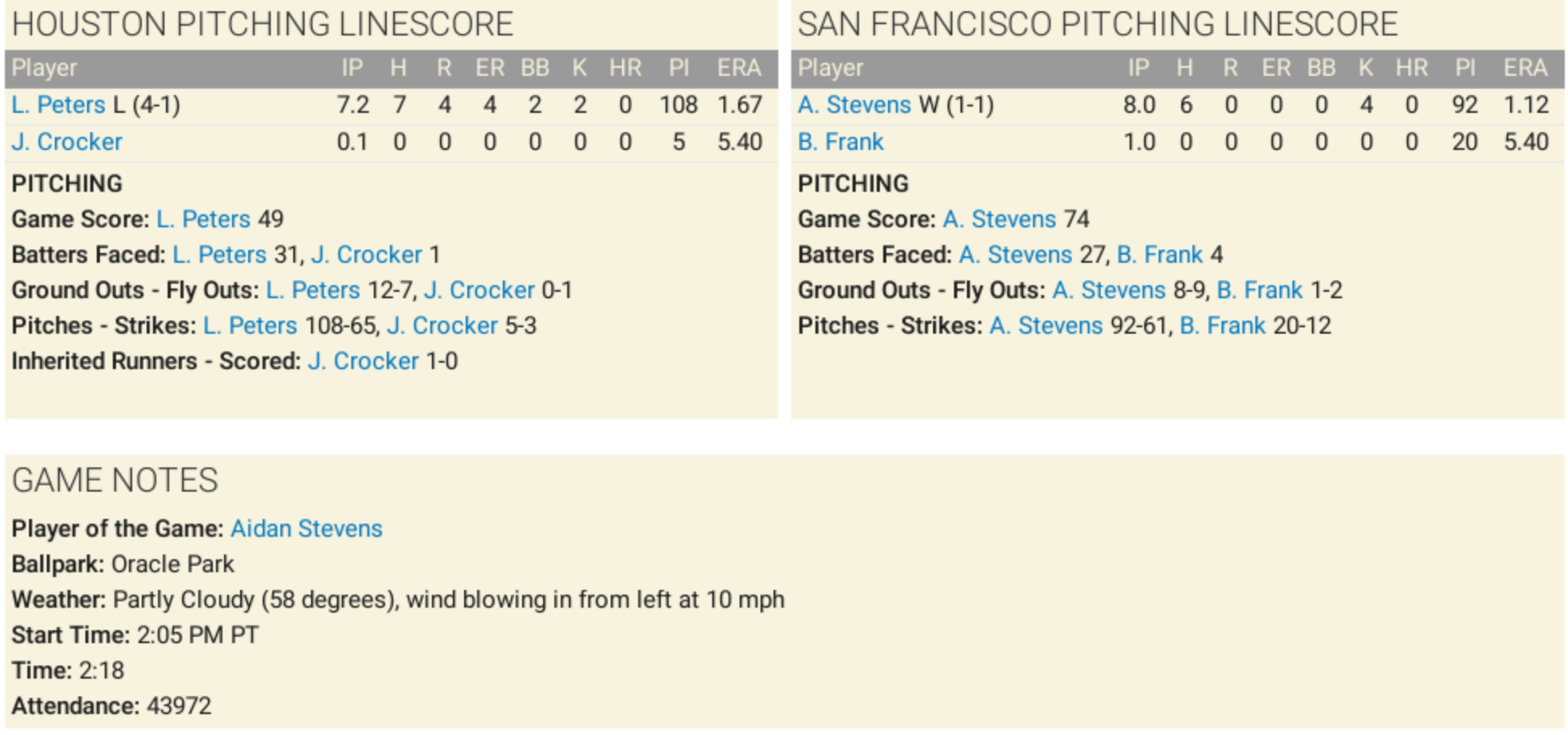Click J. Crocker in Houston linescore table
The height and width of the screenshot is (735, 1568).
(x=67, y=142)
